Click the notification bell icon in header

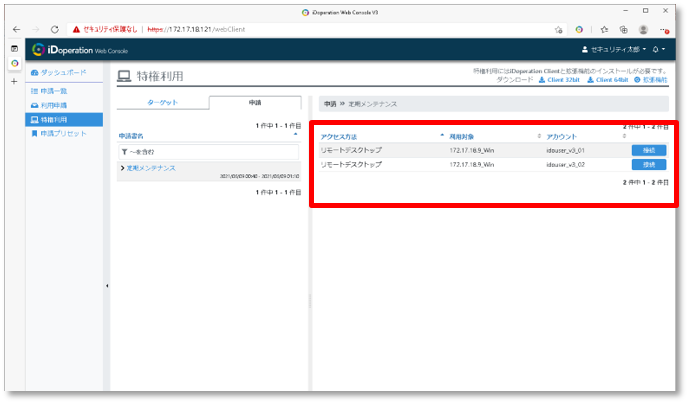(656, 50)
